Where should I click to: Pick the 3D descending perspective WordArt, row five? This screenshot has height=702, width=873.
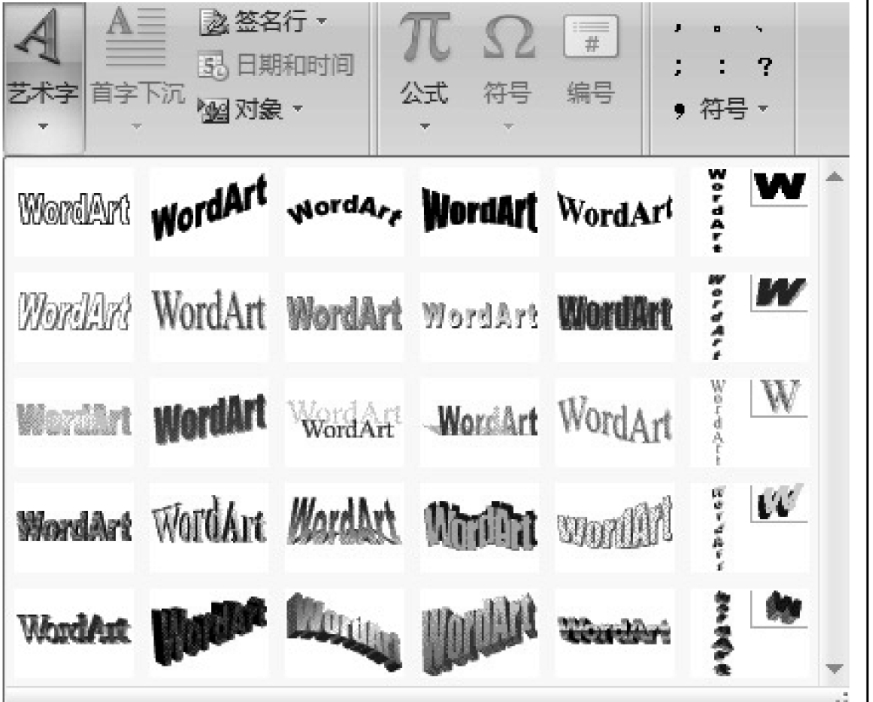tap(344, 632)
